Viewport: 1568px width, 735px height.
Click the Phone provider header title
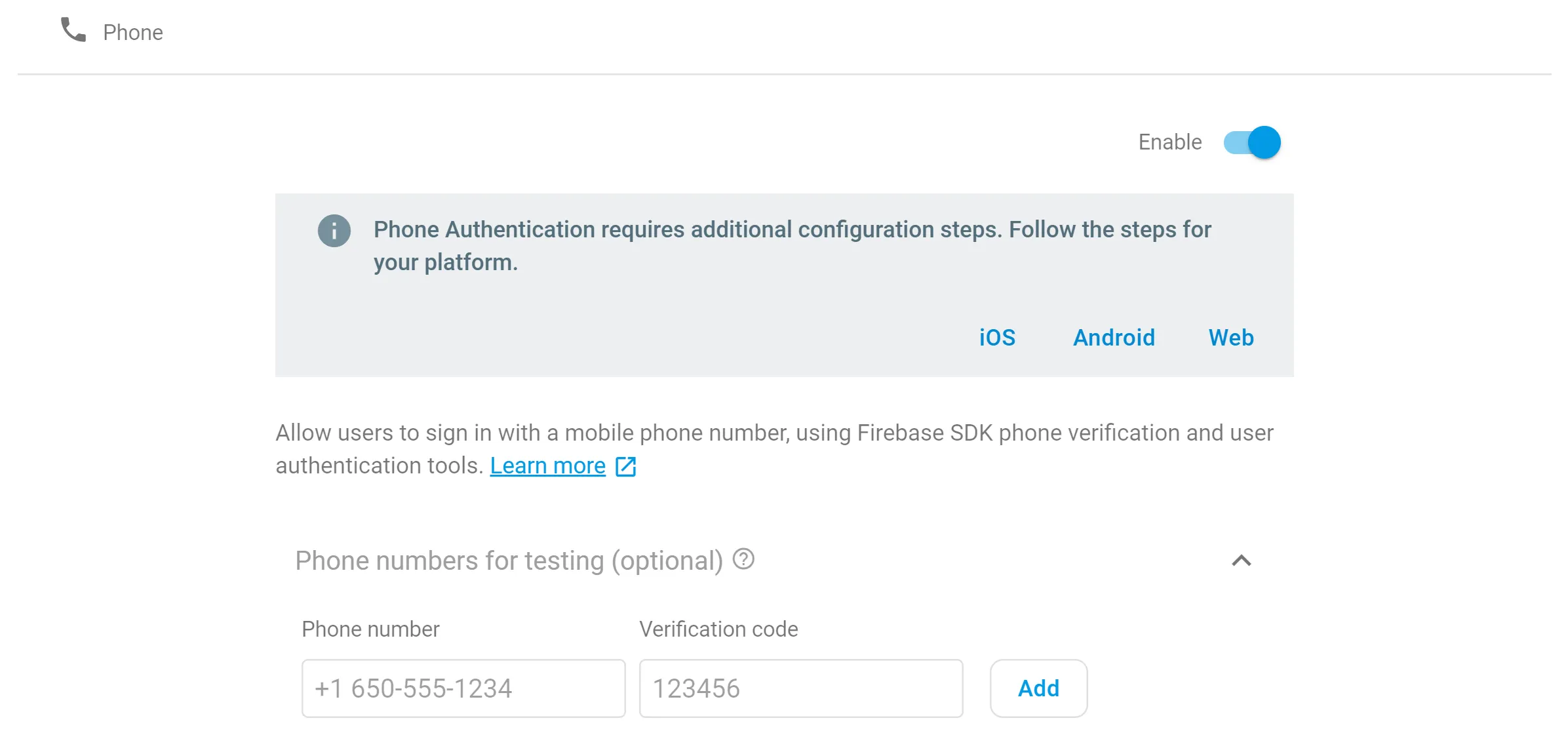[133, 33]
